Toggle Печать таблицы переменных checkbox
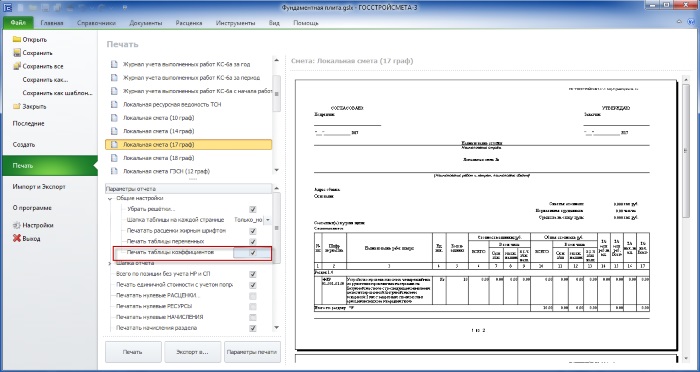Viewport: 700px width, 372px height. pos(253,242)
